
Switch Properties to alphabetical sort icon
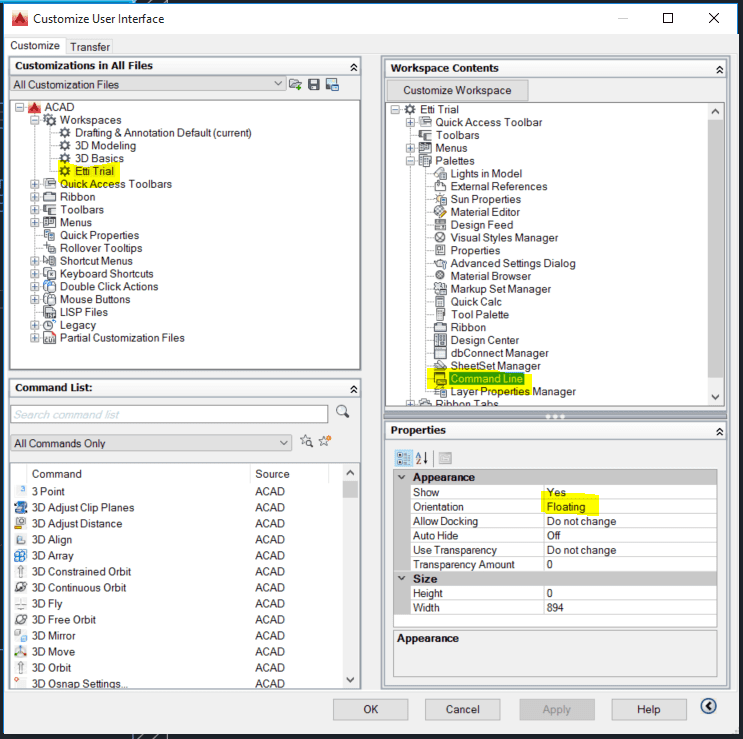[x=422, y=458]
